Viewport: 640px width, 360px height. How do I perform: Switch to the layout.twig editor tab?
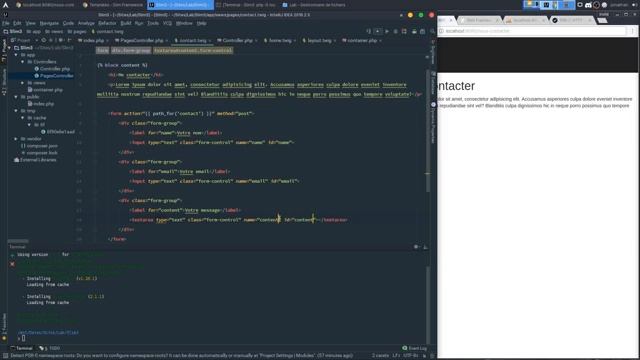(319, 40)
